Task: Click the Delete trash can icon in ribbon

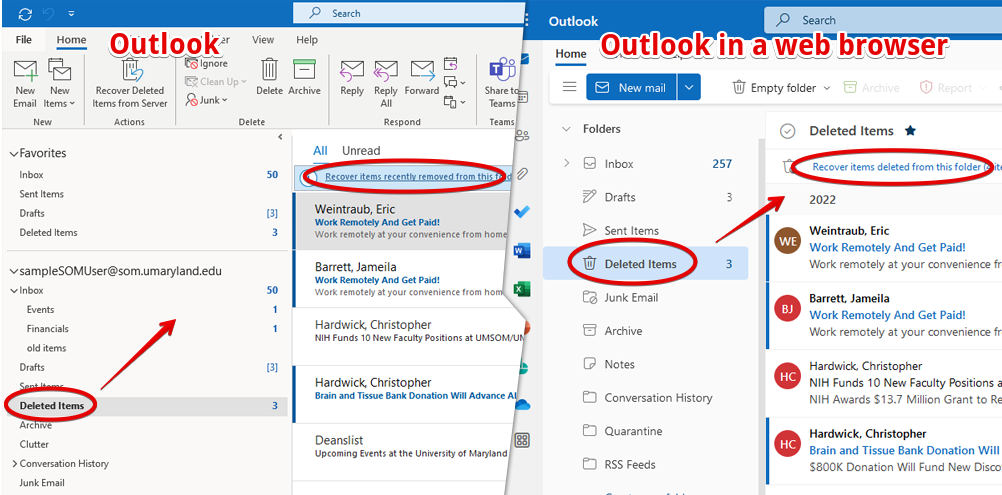Action: (x=269, y=70)
